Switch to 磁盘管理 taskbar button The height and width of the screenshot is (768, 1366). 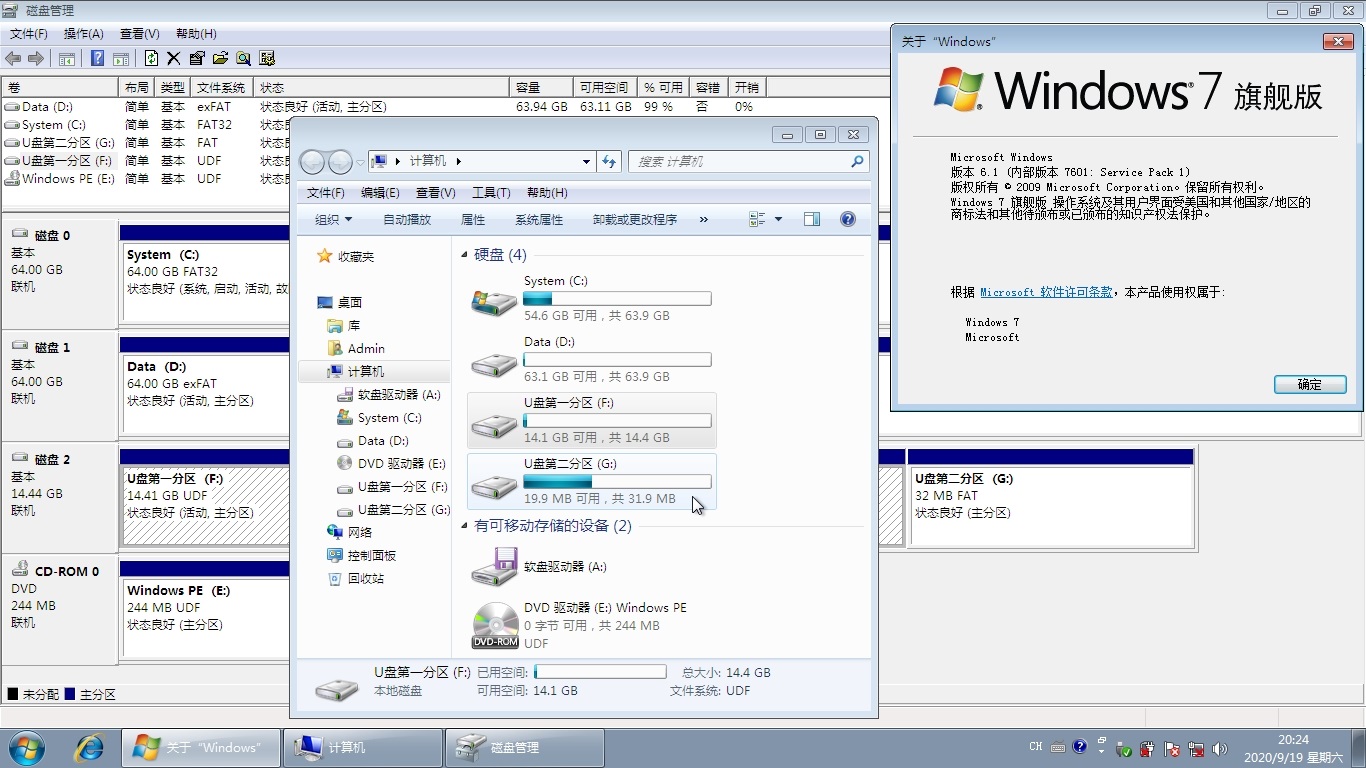525,747
